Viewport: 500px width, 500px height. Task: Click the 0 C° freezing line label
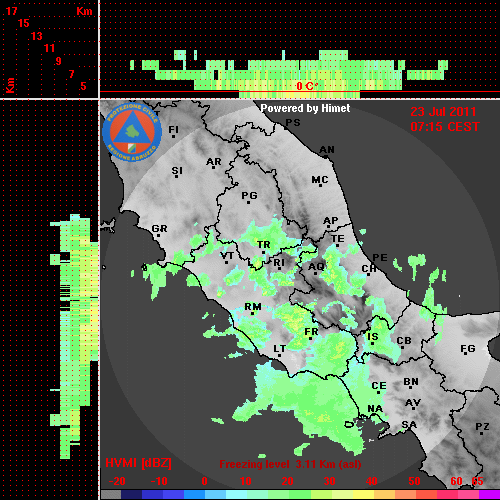tap(306, 86)
